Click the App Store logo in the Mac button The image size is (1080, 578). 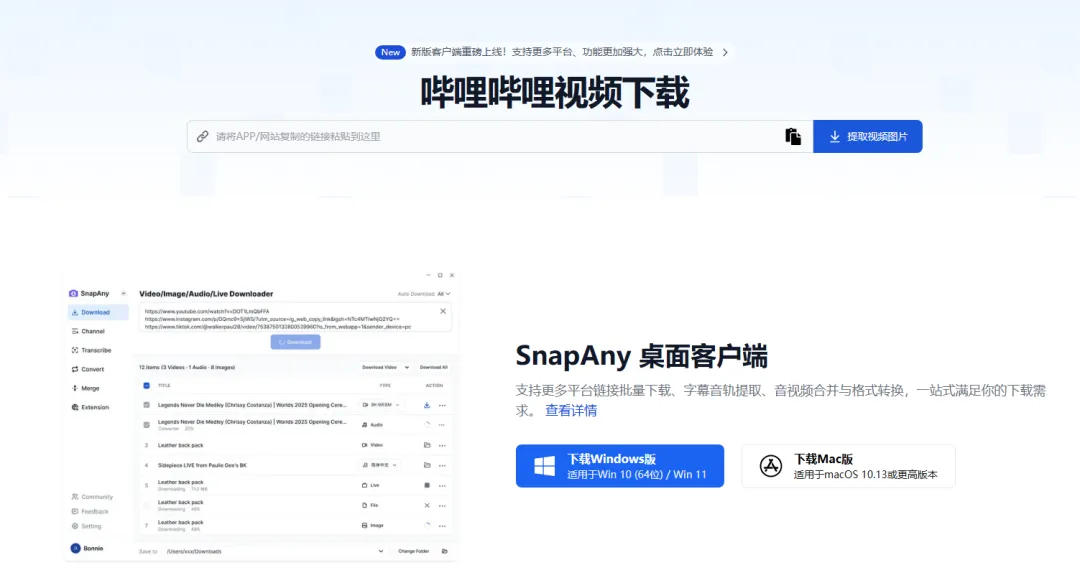point(771,466)
